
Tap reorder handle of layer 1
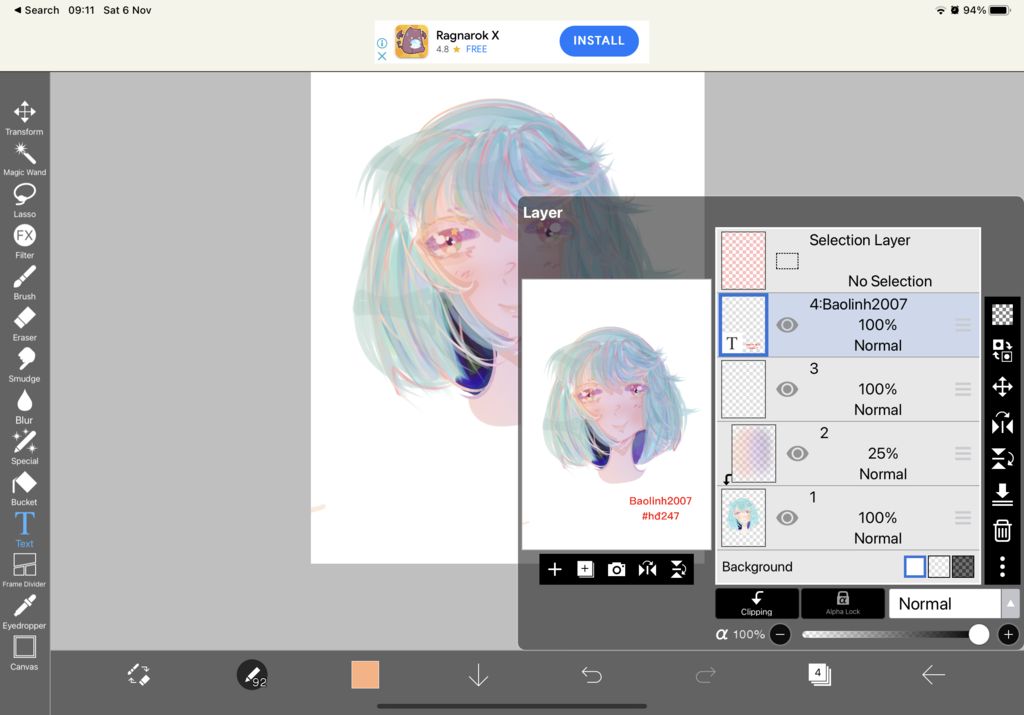coord(963,518)
